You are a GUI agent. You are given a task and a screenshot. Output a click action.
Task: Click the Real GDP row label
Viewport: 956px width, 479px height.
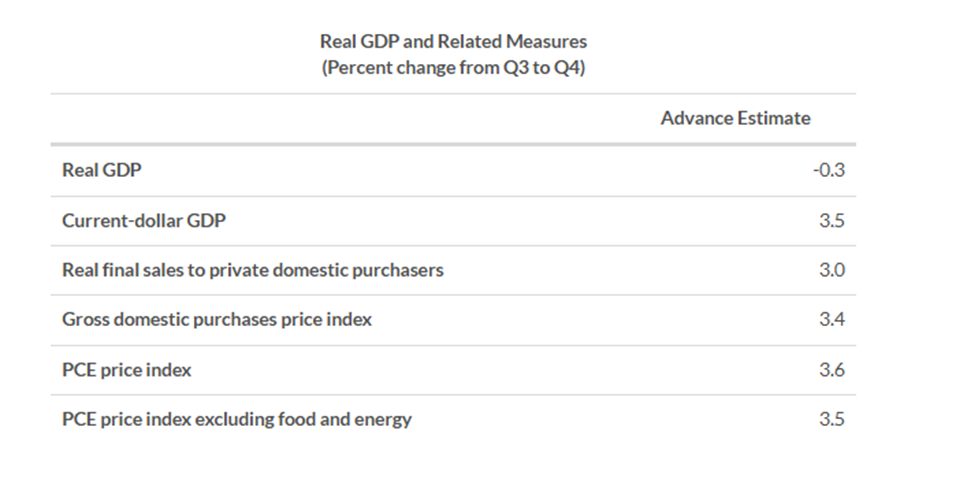(101, 170)
